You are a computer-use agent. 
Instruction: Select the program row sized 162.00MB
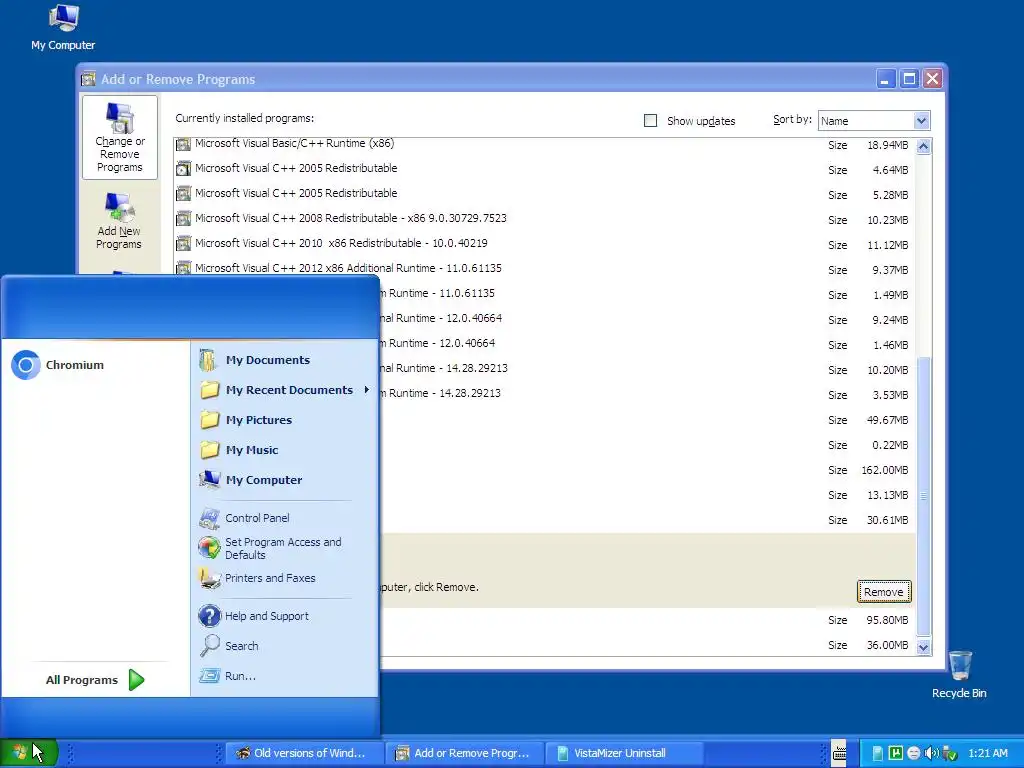coord(647,470)
